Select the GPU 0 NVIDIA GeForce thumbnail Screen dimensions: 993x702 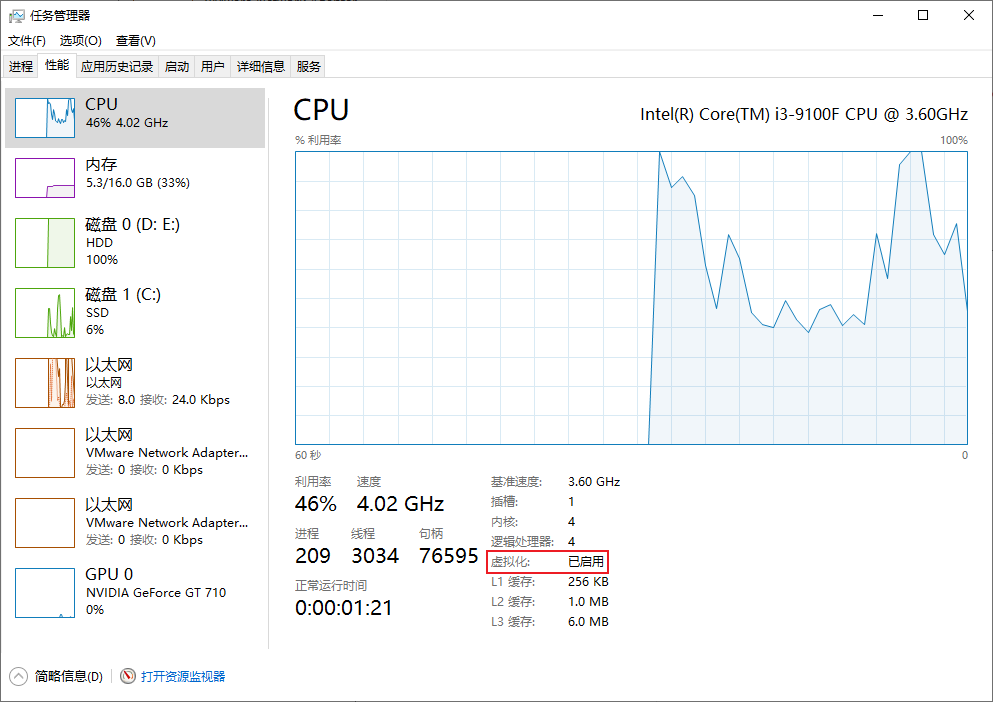(45, 593)
